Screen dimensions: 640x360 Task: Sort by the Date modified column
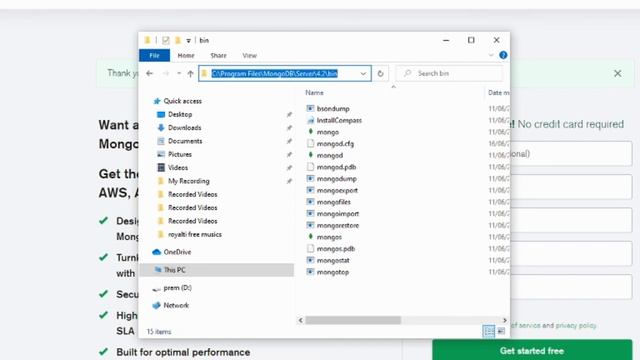[498, 93]
